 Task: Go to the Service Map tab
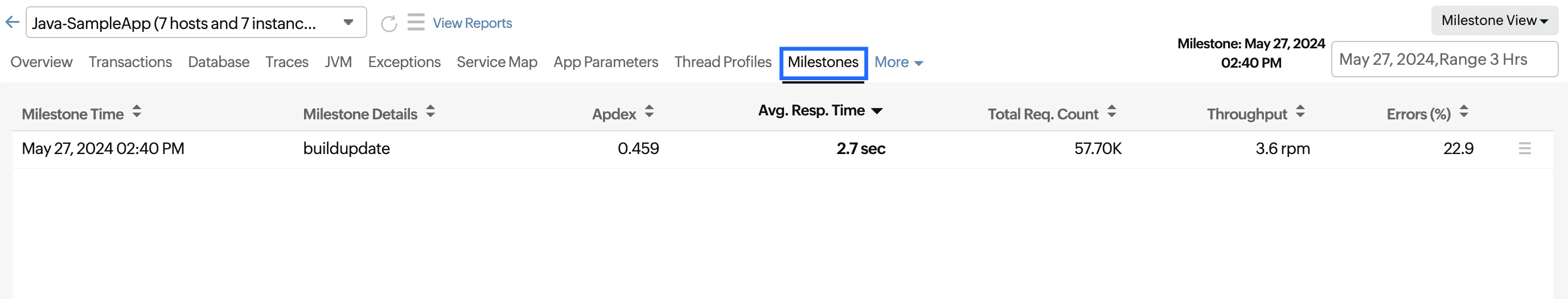pyautogui.click(x=496, y=62)
